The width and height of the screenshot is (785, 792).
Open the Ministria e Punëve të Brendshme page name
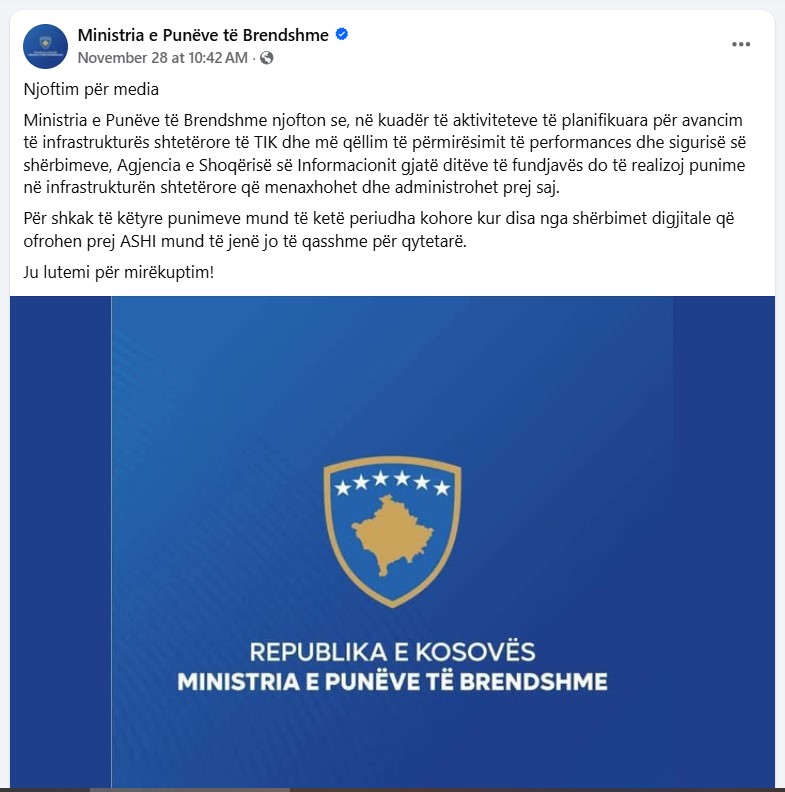tap(203, 35)
